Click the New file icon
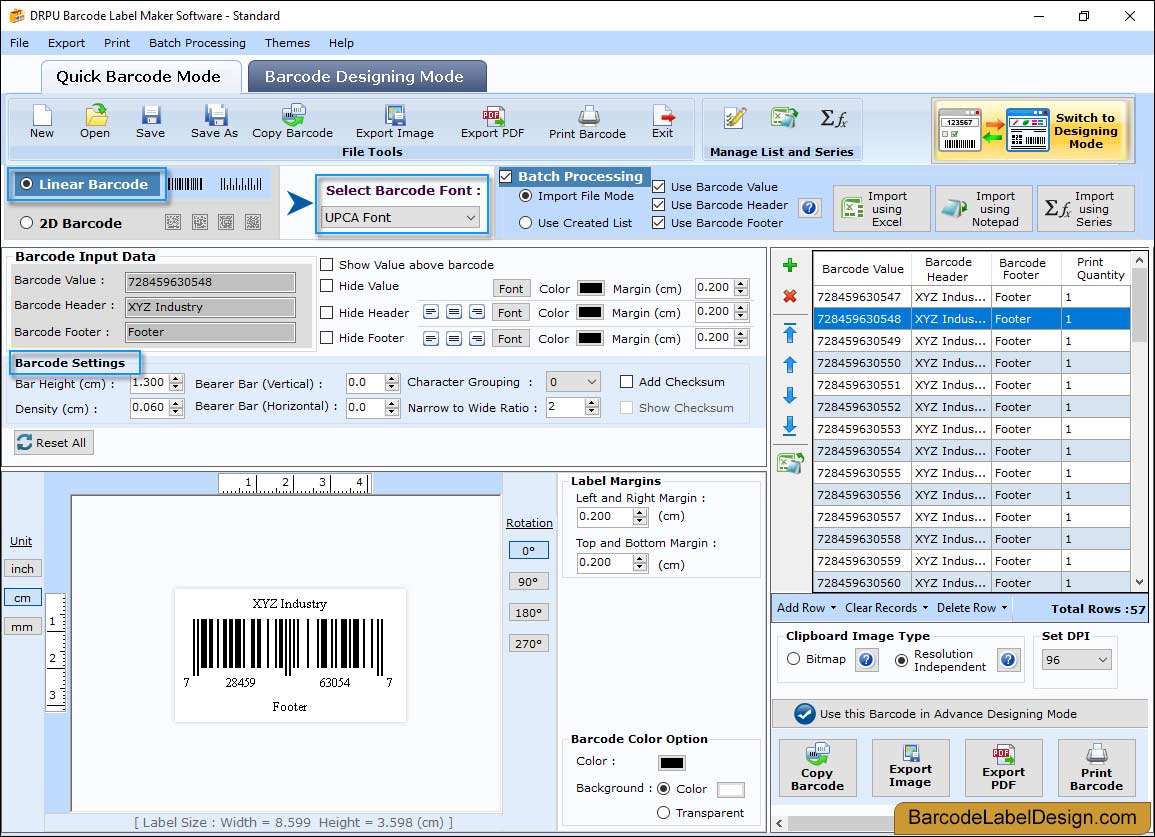This screenshot has height=837, width=1155. (42, 122)
